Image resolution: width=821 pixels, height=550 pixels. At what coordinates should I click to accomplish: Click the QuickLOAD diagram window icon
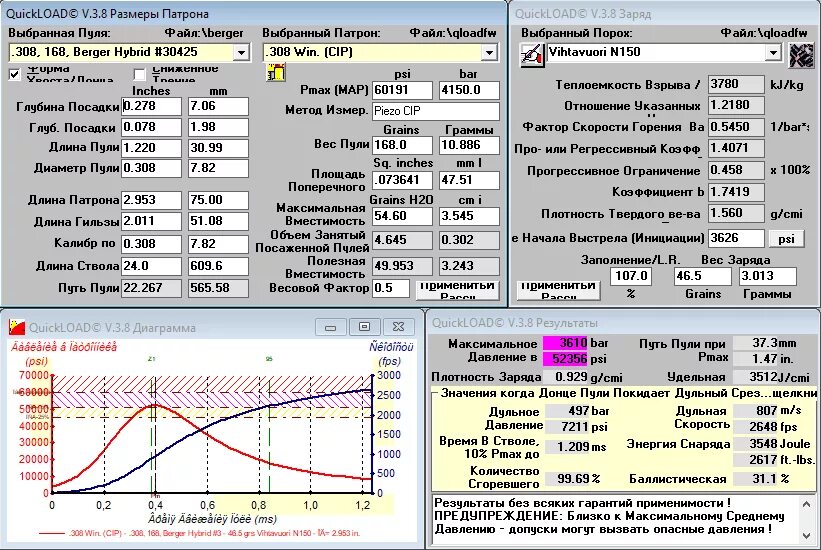click(x=17, y=327)
